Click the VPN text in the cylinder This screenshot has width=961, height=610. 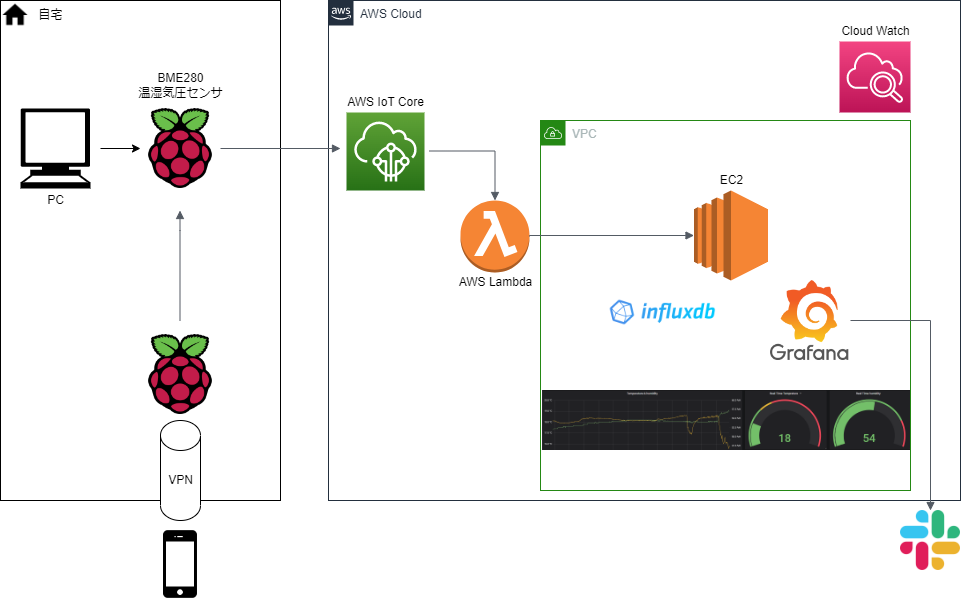coord(180,479)
